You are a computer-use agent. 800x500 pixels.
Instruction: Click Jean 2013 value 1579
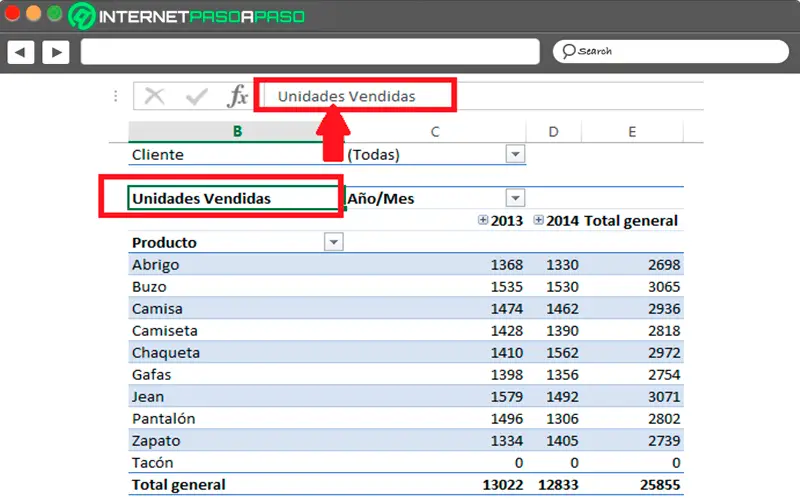507,396
